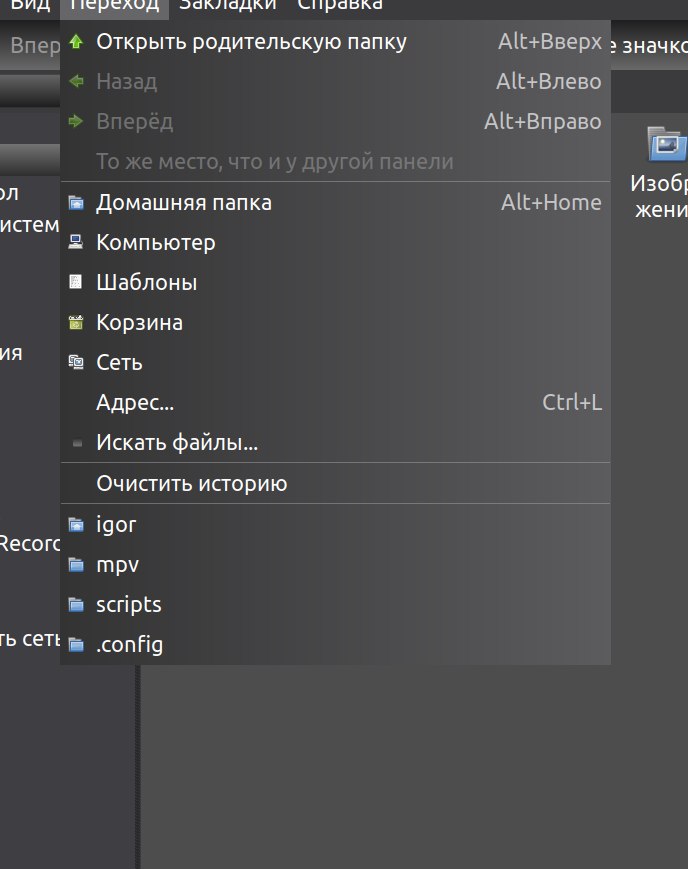Click the Computer monitor icon

tap(76, 243)
